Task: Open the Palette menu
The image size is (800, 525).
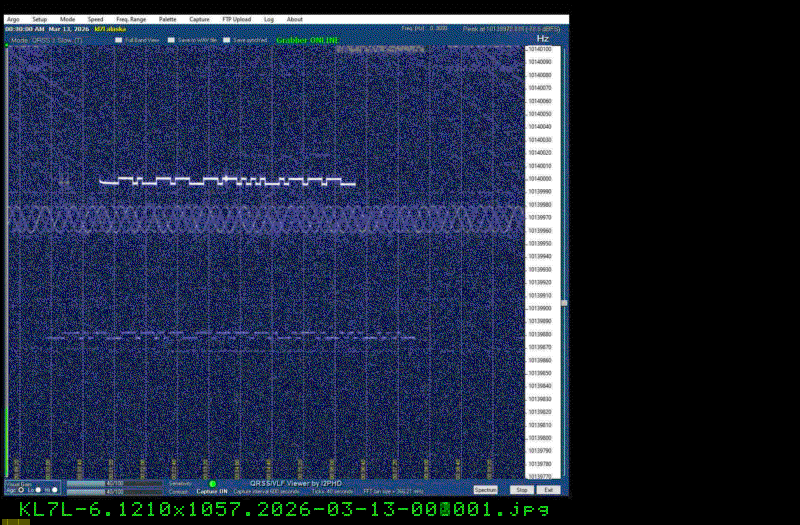Action: click(166, 19)
